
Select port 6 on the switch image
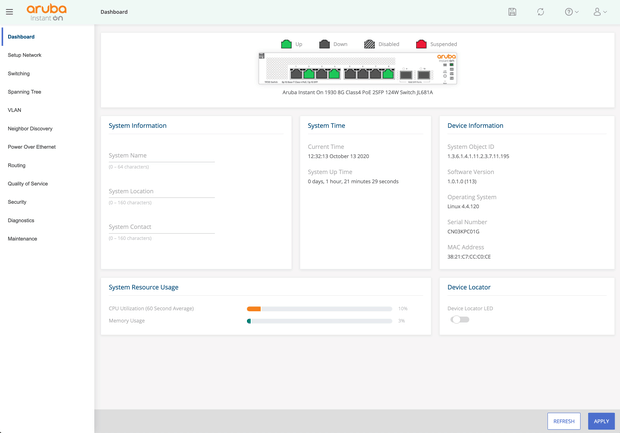(363, 73)
